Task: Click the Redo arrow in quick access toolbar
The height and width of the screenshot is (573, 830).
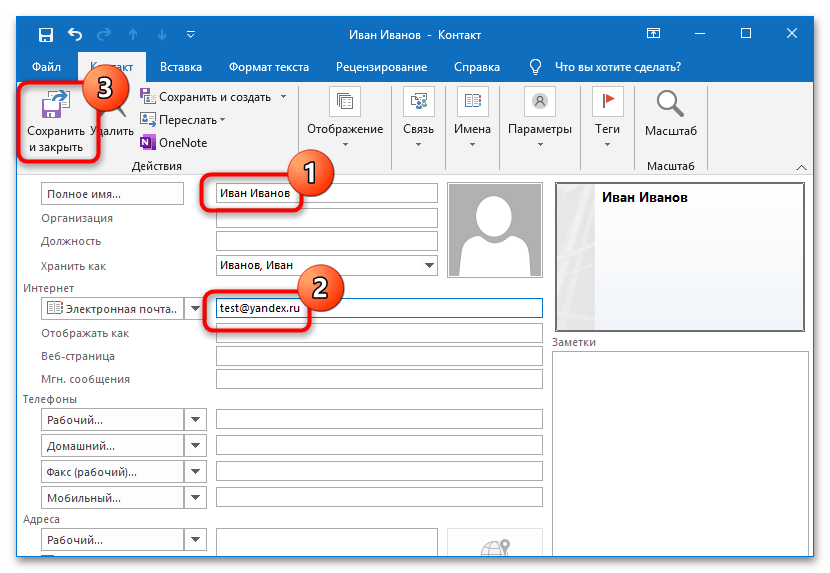Action: click(x=104, y=34)
